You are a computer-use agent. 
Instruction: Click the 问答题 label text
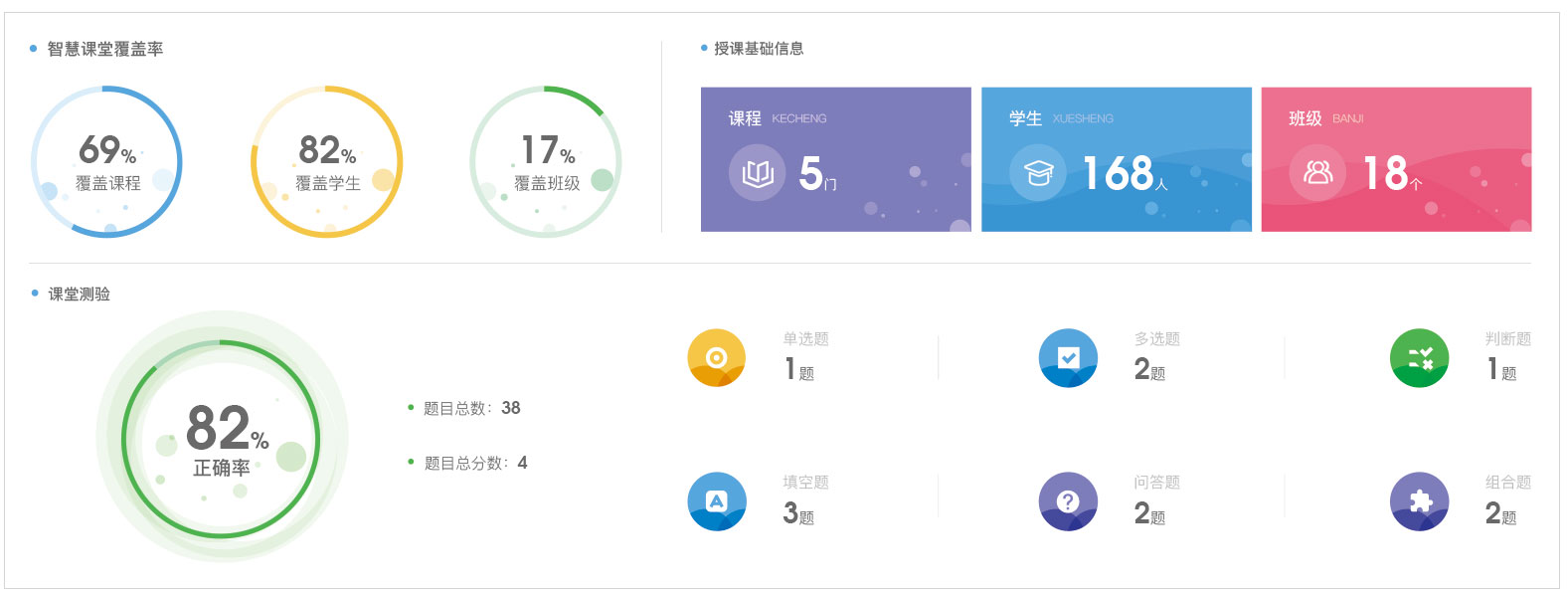click(x=1157, y=482)
